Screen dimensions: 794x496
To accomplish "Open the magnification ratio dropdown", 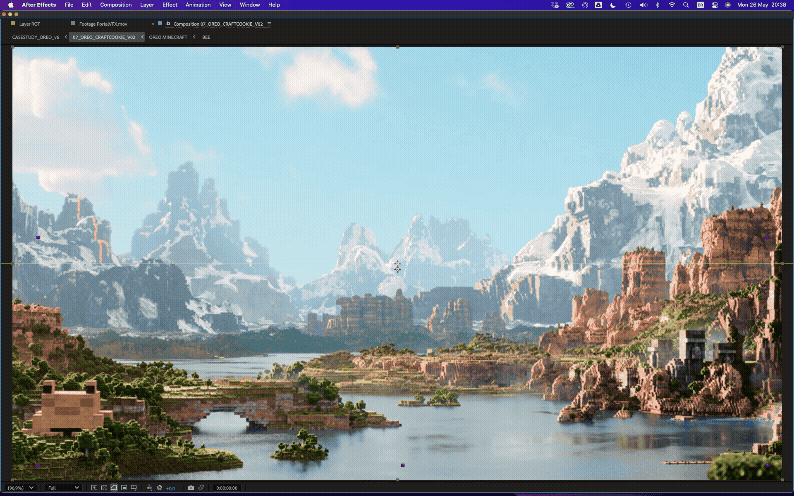I will pos(21,488).
